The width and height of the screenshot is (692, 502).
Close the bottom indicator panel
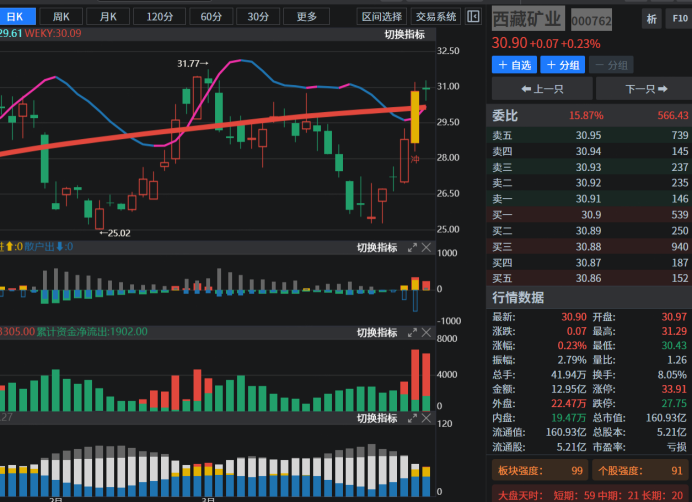coord(426,418)
